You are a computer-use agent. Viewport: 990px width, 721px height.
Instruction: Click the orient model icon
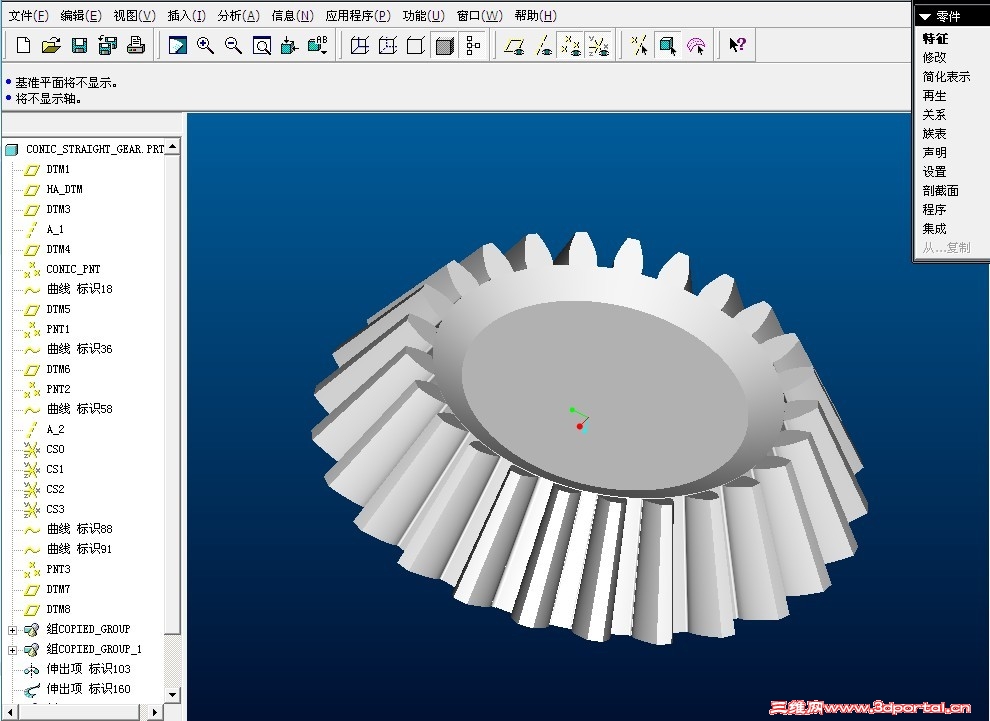point(289,45)
